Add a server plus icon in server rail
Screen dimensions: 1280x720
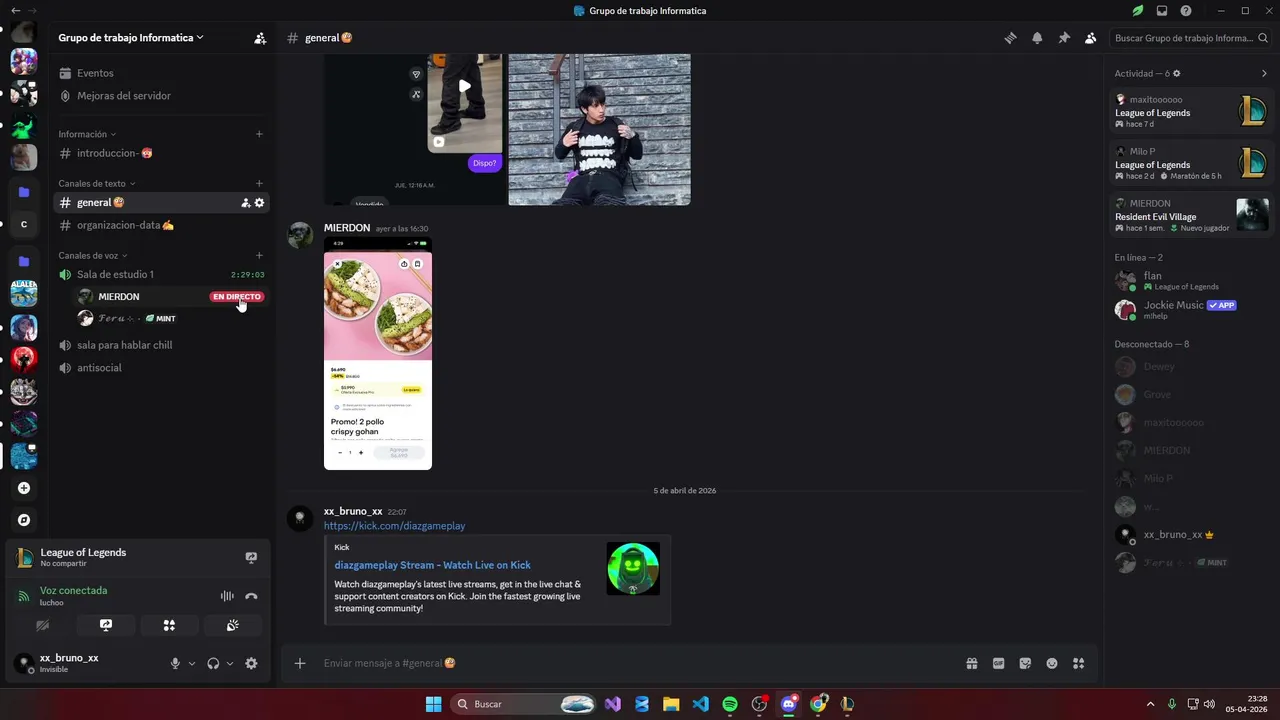pyautogui.click(x=24, y=488)
